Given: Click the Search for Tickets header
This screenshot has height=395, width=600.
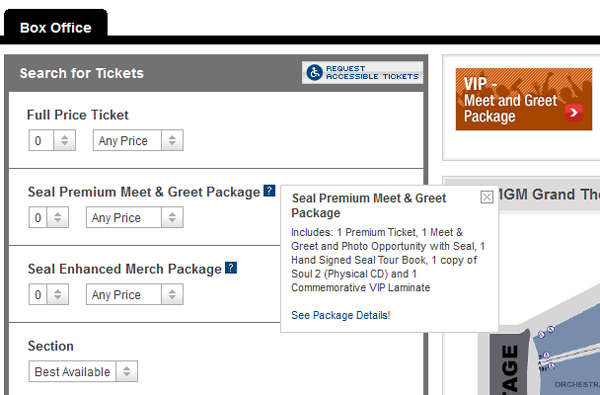Looking at the screenshot, I should coord(82,73).
